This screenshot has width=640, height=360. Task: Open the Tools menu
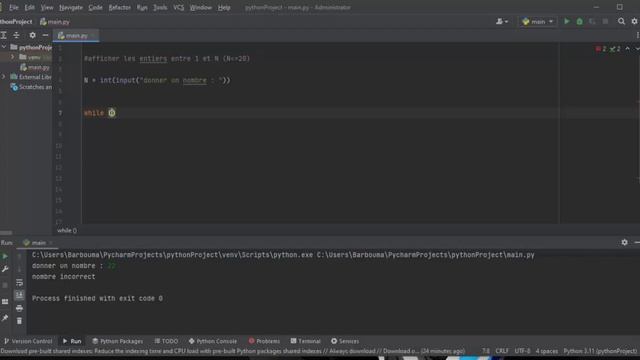(x=160, y=7)
